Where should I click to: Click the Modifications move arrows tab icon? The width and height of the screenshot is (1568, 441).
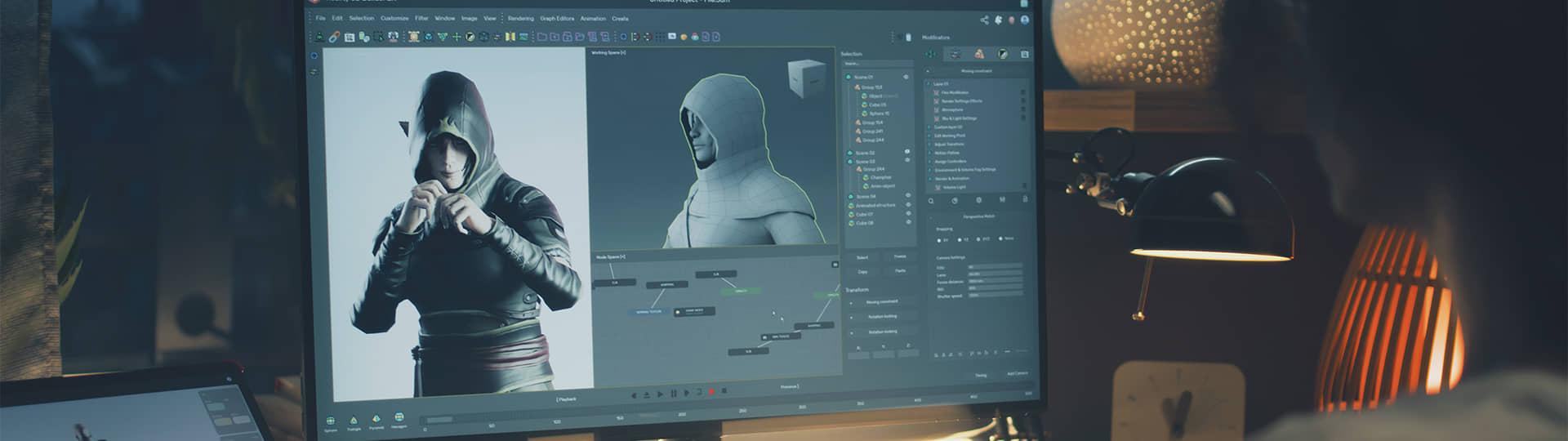coord(931,54)
